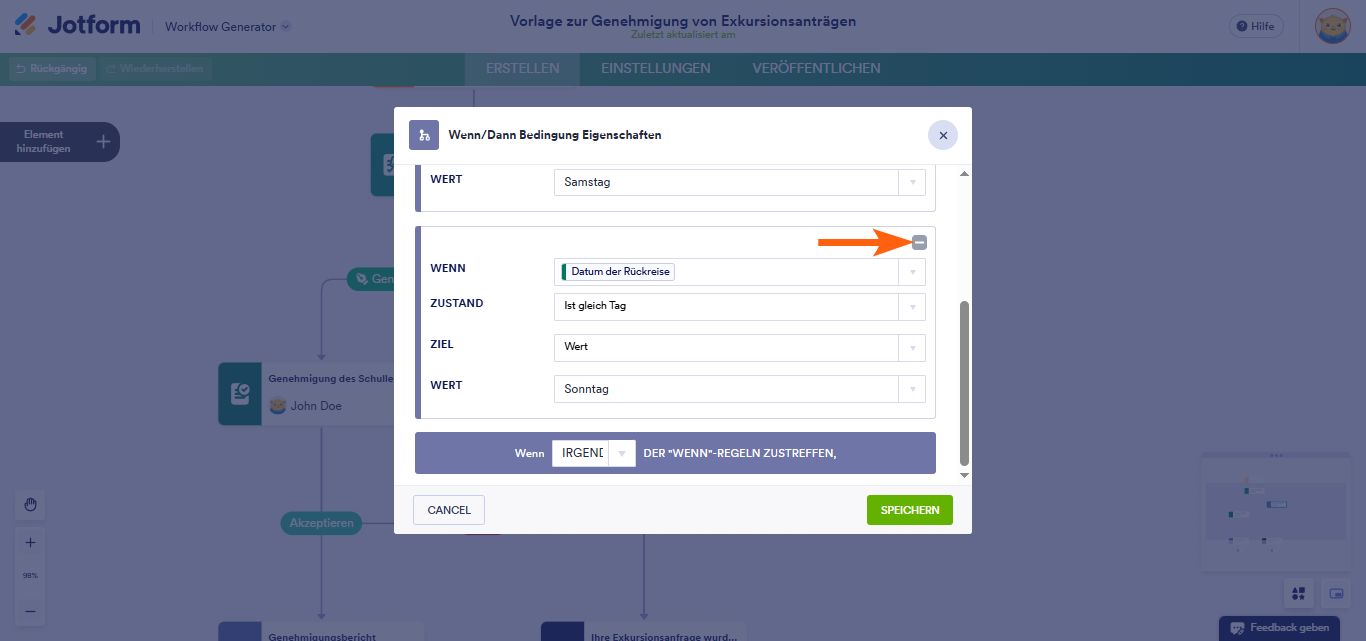The image size is (1366, 641).
Task: Select the hand panning tool
Action: tap(30, 505)
